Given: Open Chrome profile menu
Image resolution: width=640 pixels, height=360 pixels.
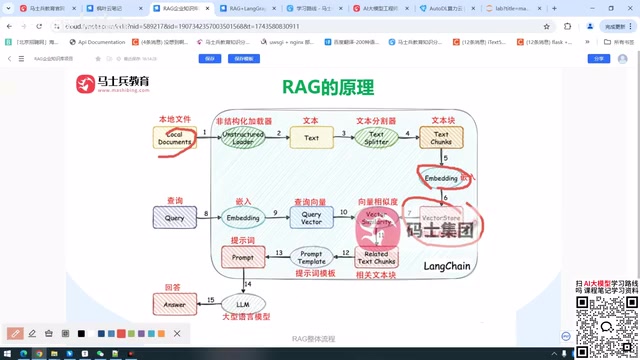Looking at the screenshot, I should (590, 26).
